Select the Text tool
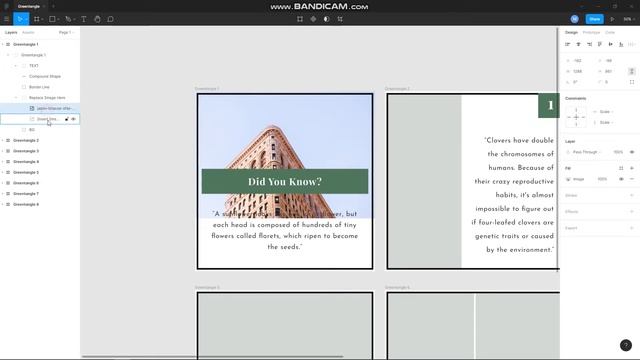 point(84,19)
